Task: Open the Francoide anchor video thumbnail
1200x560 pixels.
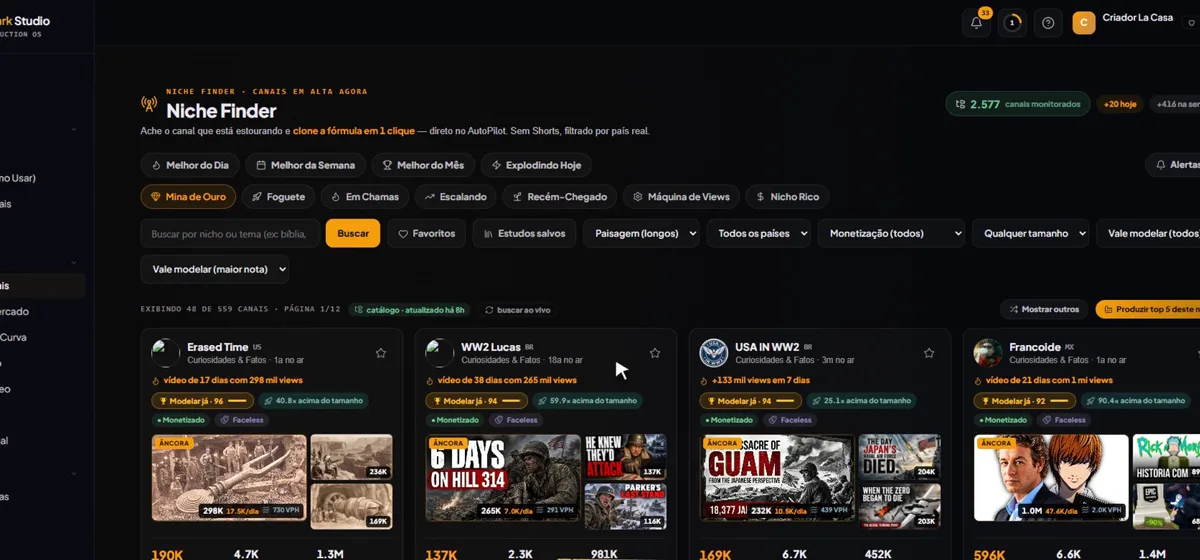Action: click(x=1051, y=478)
